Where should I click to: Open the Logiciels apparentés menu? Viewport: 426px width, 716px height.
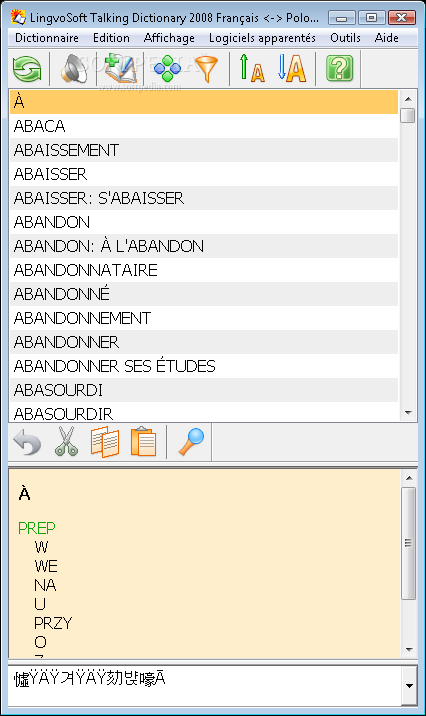click(262, 38)
